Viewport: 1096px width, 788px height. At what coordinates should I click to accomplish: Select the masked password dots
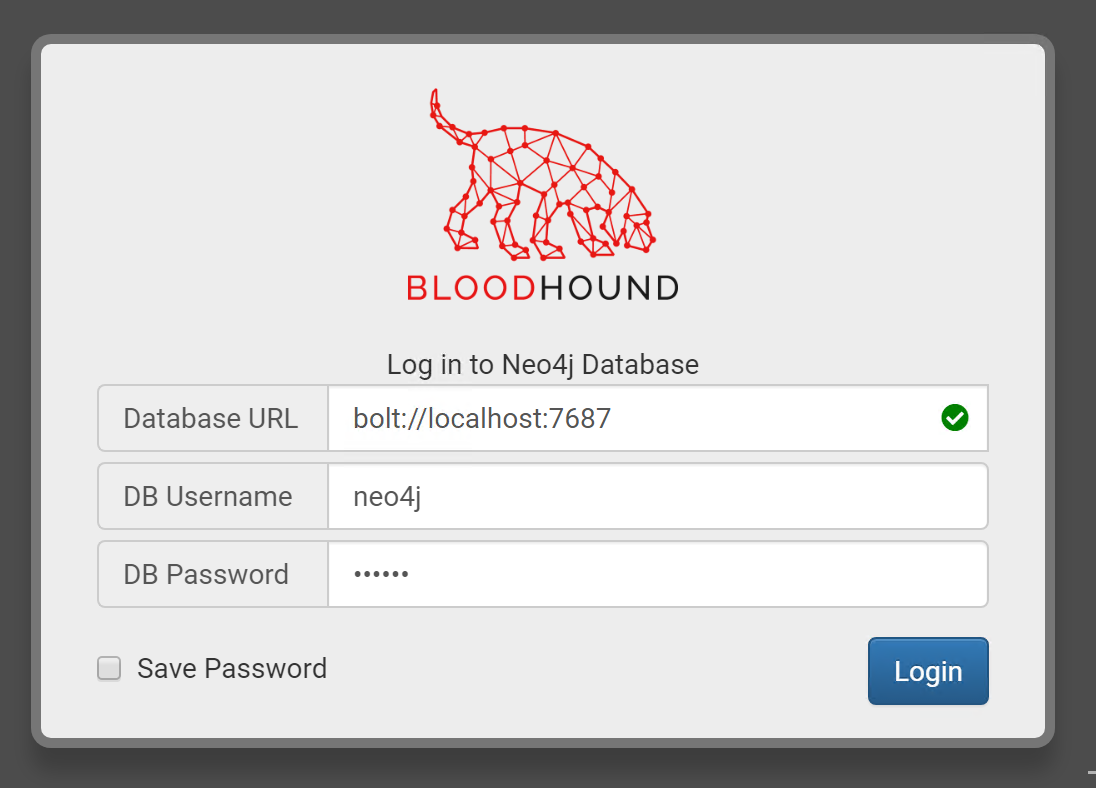click(x=380, y=574)
